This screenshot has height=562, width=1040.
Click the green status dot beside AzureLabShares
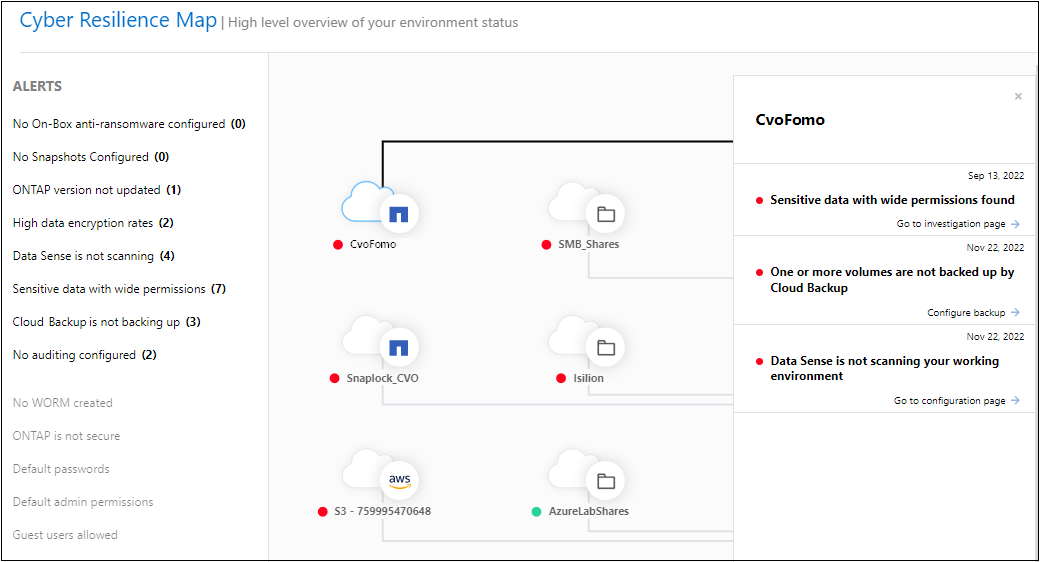(537, 512)
